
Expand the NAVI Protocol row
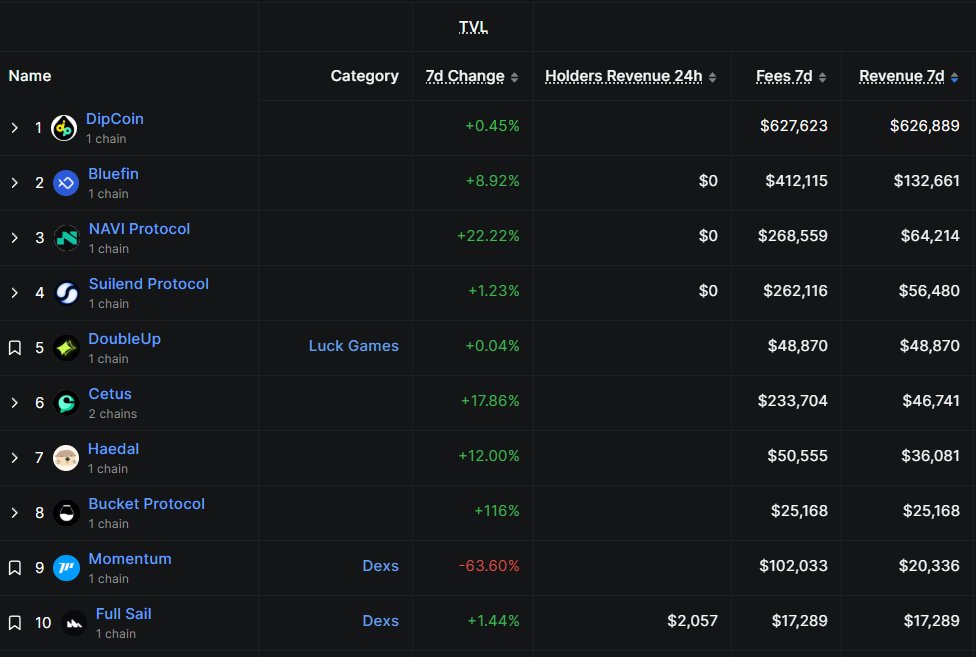point(14,238)
